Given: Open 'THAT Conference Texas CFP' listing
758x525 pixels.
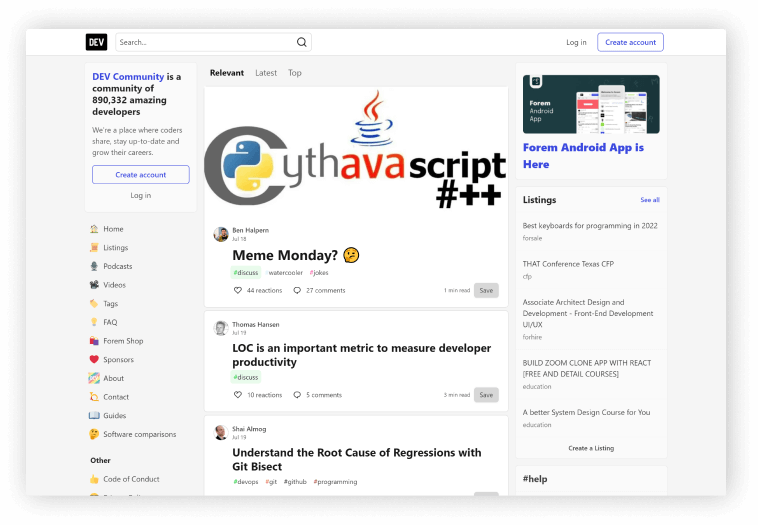Looking at the screenshot, I should pos(568,264).
